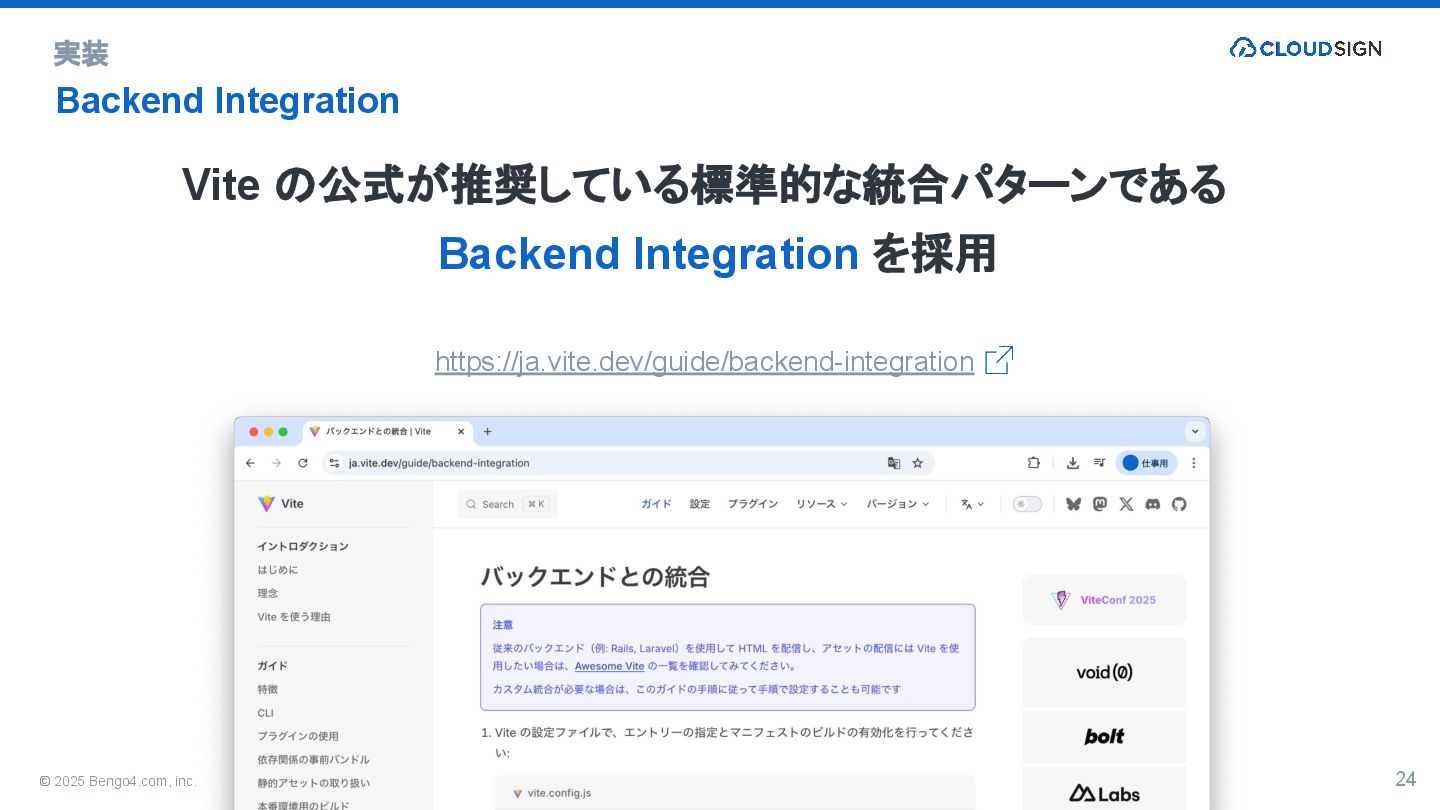Open the language selector dropdown
The image size is (1440, 810).
(972, 504)
